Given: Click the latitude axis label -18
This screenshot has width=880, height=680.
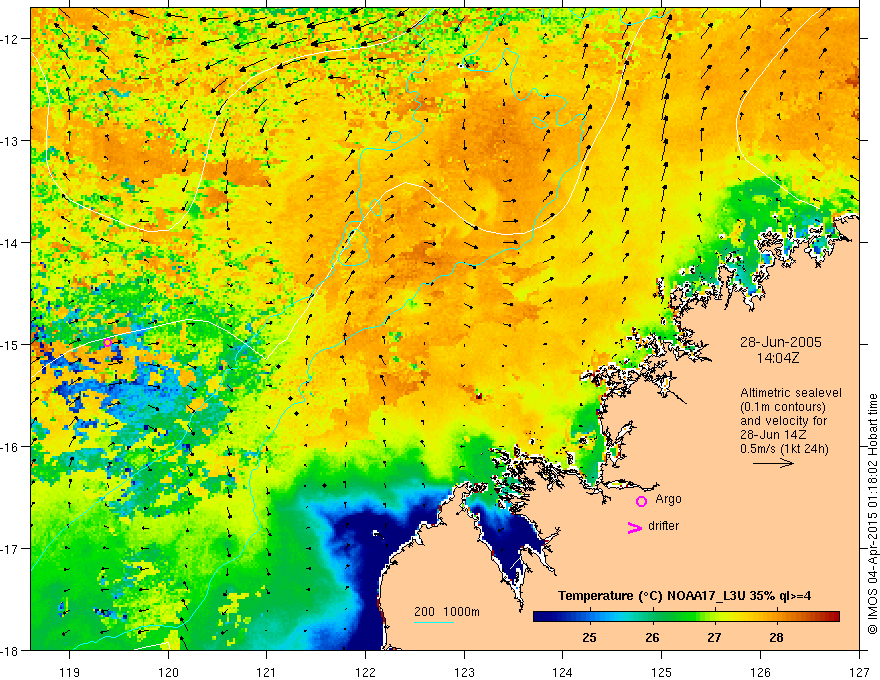Looking at the screenshot, I should (x=11, y=650).
